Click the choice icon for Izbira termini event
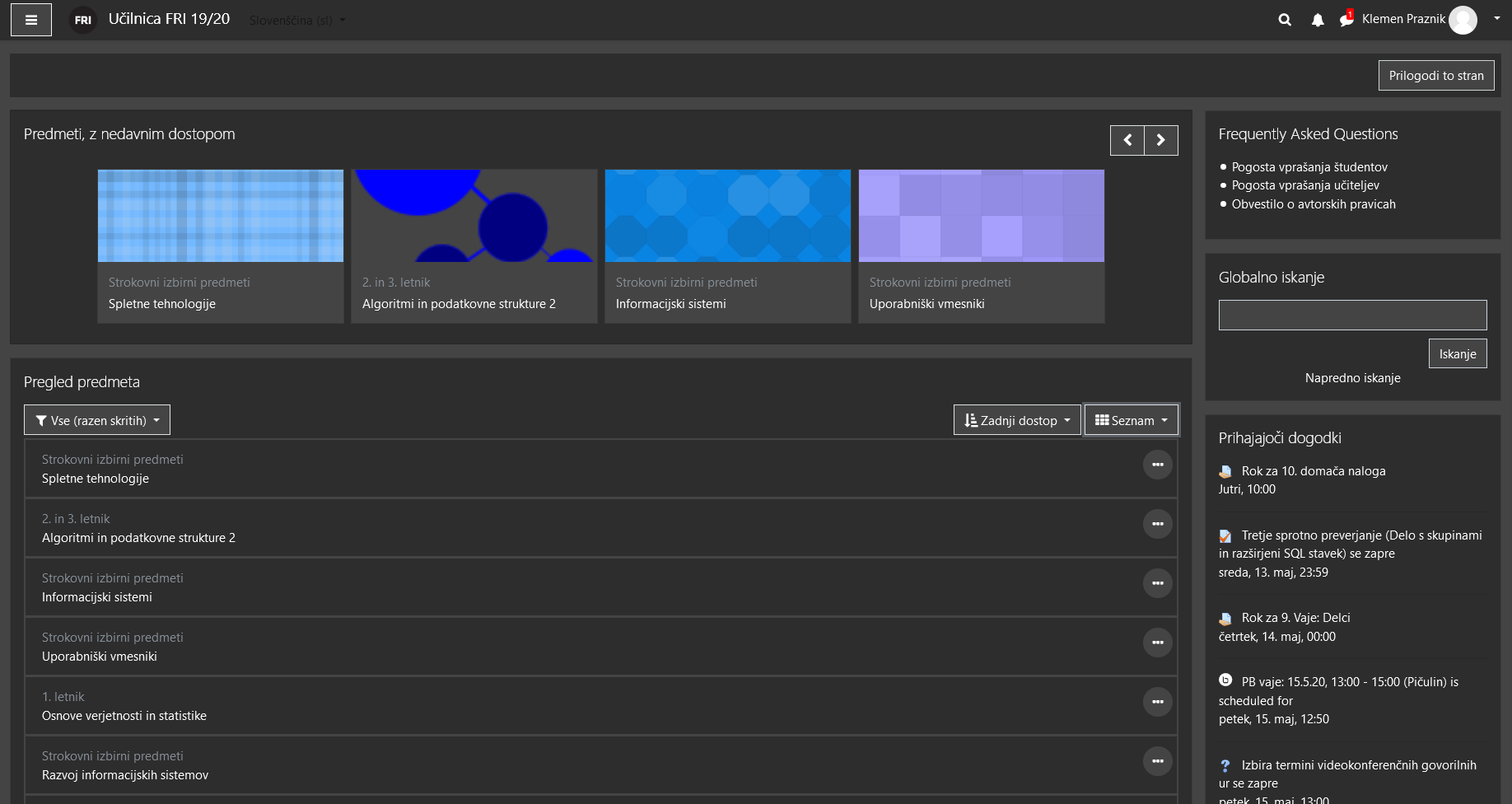Image resolution: width=1512 pixels, height=804 pixels. pyautogui.click(x=1225, y=765)
